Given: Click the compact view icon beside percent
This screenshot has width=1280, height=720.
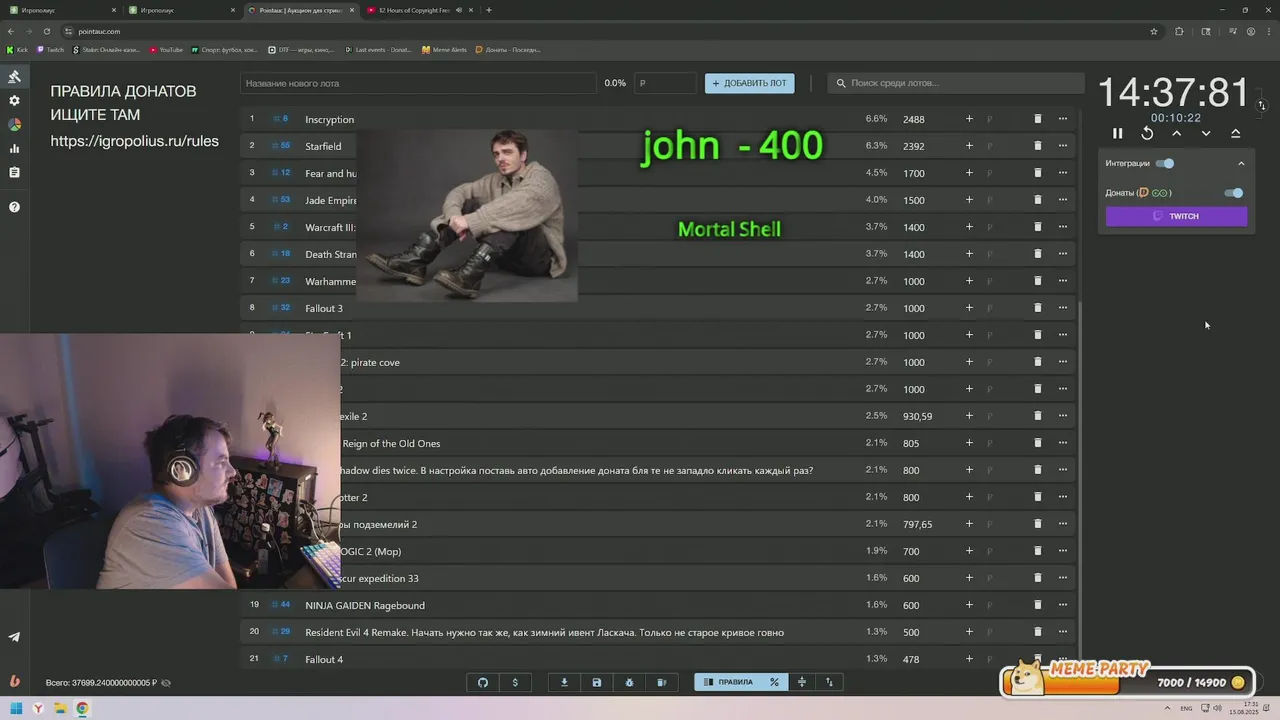Looking at the screenshot, I should [x=801, y=682].
